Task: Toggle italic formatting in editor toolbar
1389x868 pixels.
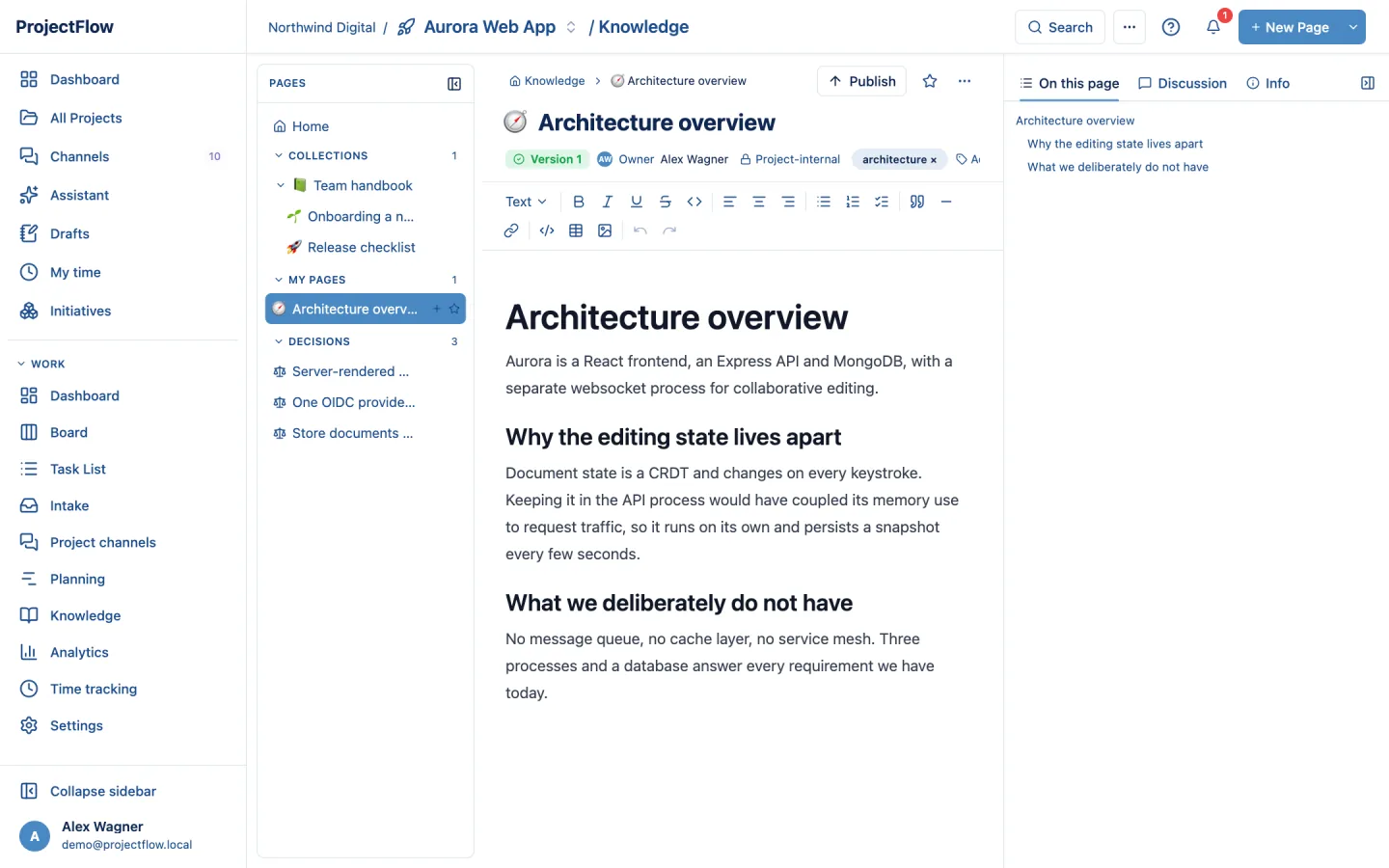Action: point(608,202)
